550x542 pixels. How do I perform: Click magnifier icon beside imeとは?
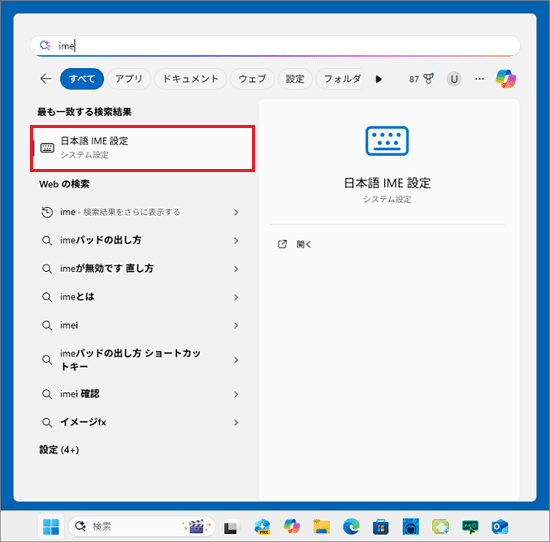tap(47, 297)
